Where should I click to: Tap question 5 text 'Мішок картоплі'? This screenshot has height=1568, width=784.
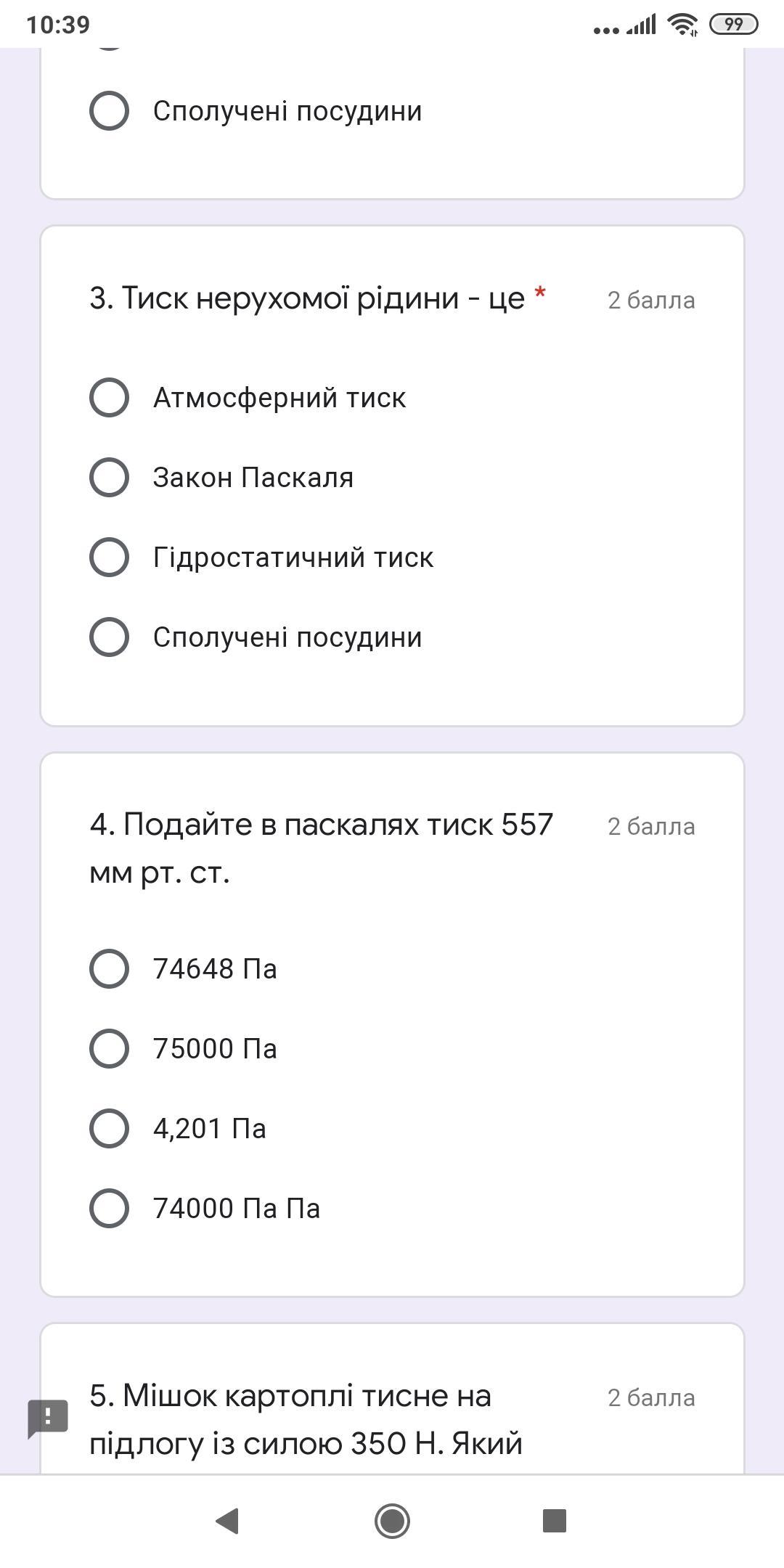click(305, 1418)
